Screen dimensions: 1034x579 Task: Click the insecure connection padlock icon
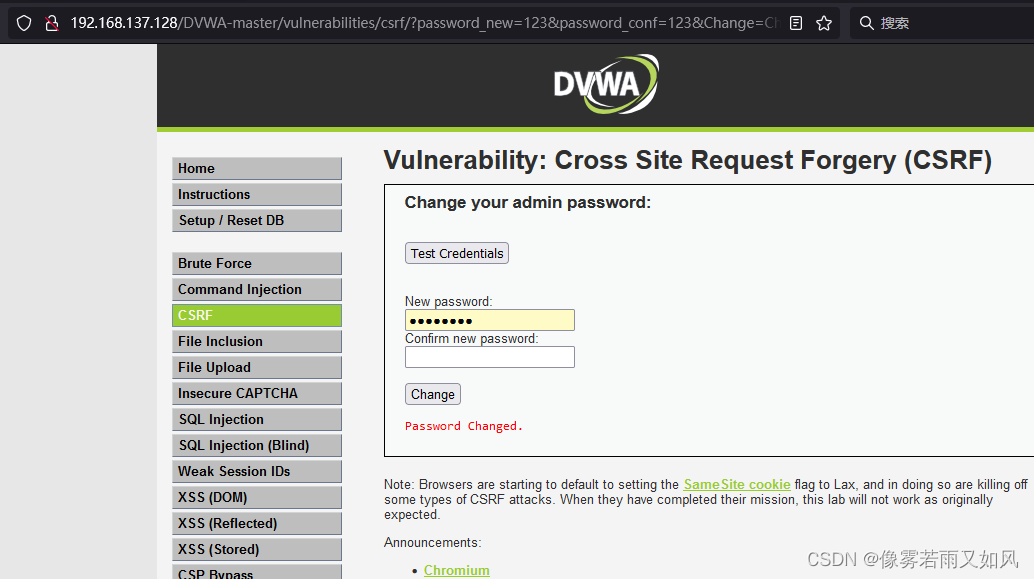pos(53,22)
